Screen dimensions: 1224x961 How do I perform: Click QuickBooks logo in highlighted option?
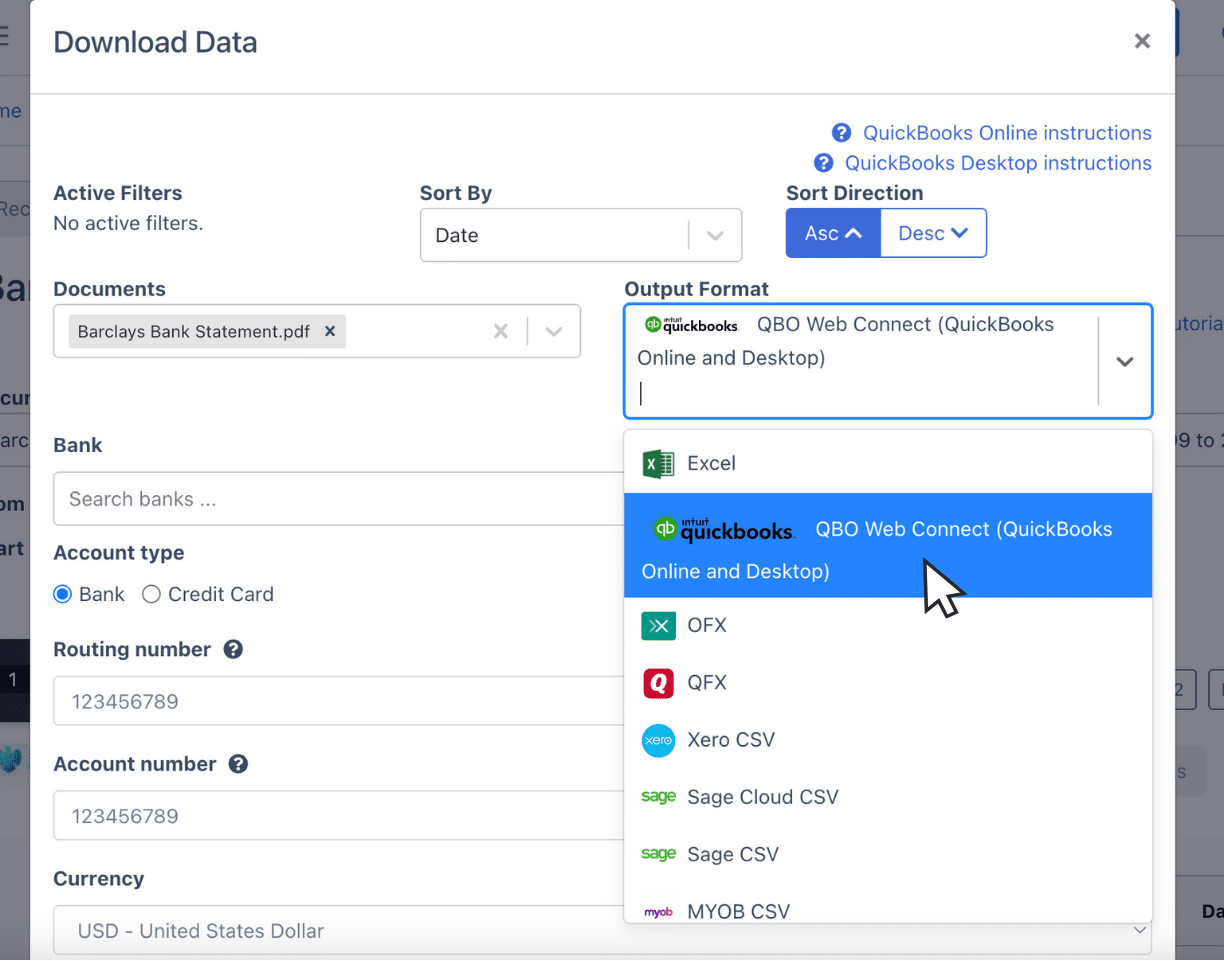click(724, 529)
